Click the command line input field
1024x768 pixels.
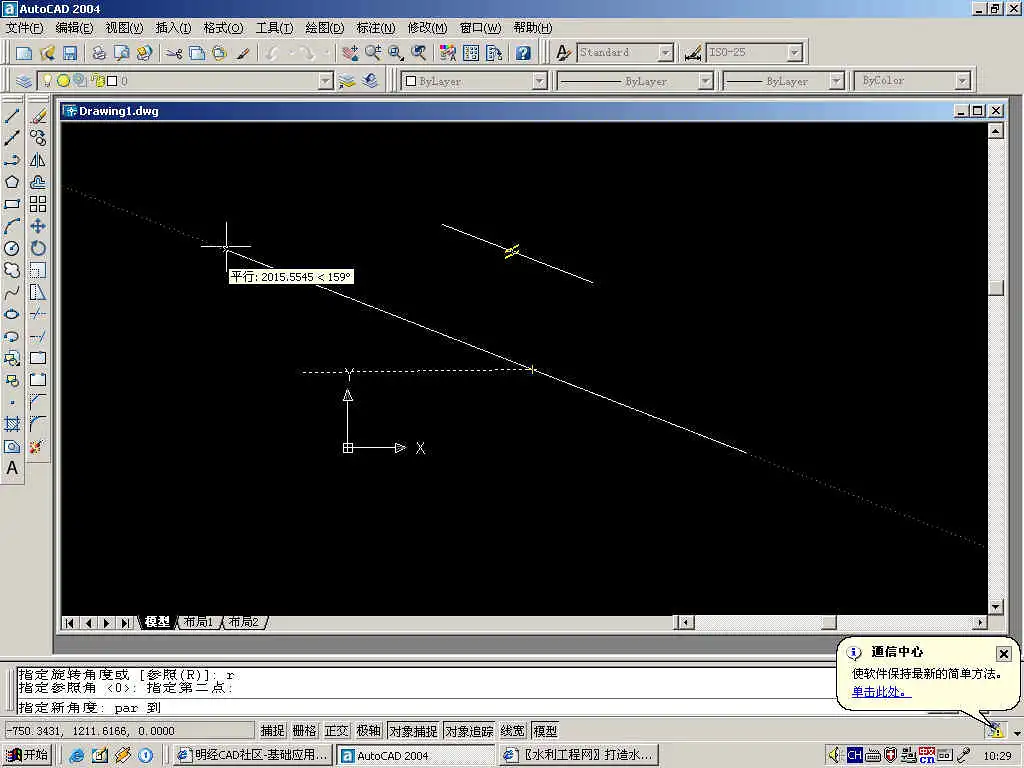(x=424, y=707)
